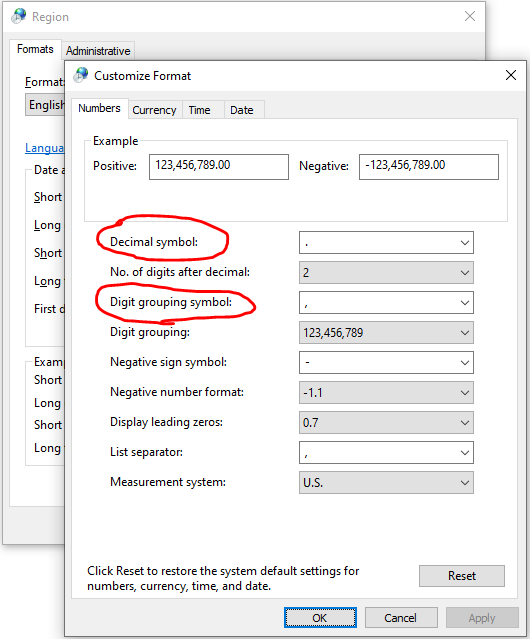Screen dimensions: 530x639
Task: Expand the Negative sign symbol dropdown
Action: tap(386, 363)
